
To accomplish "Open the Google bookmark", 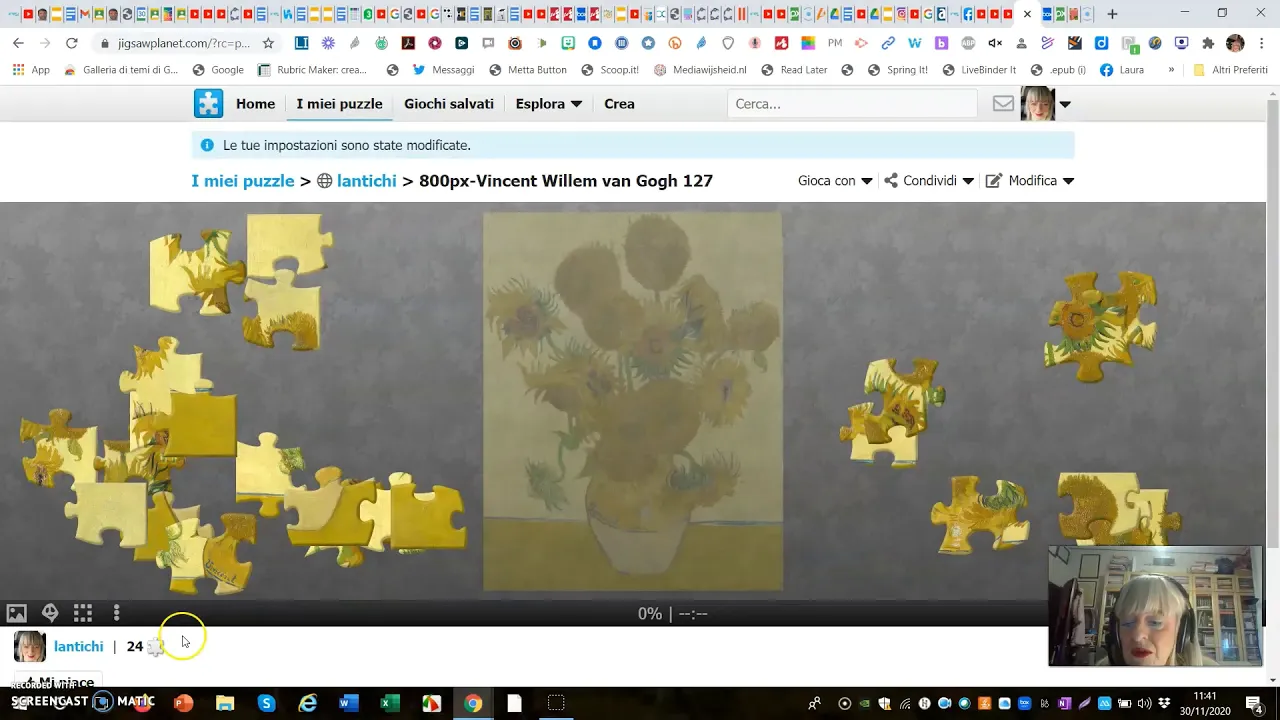I will [x=217, y=70].
